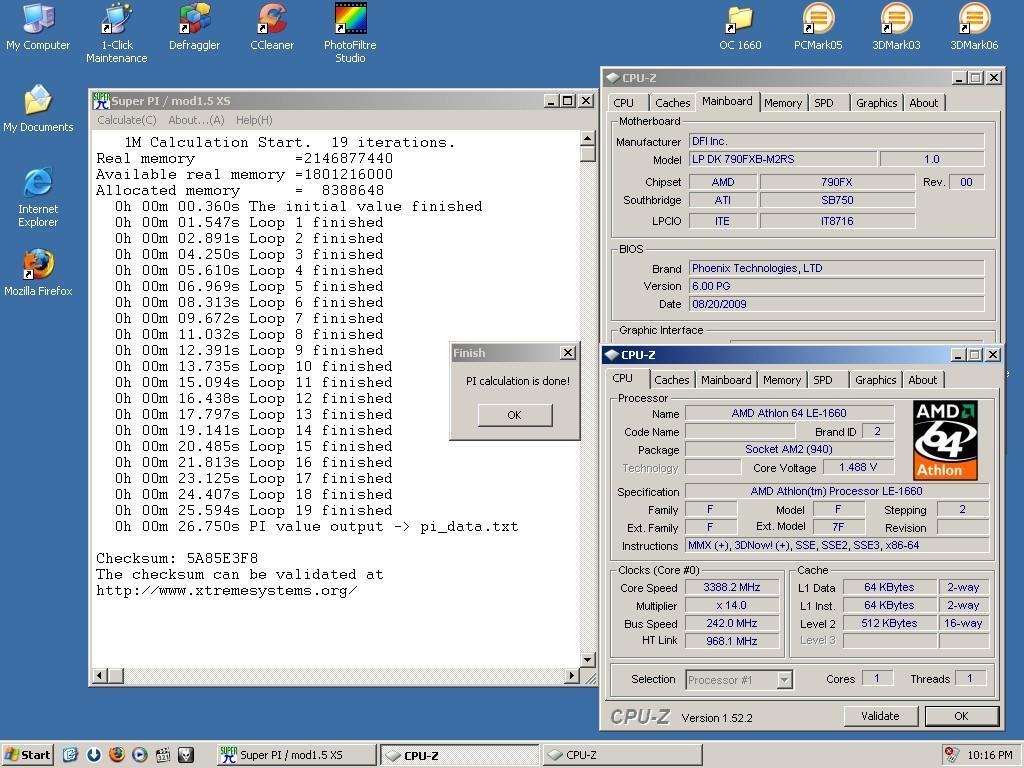This screenshot has height=768, width=1024.
Task: Open Calculate menu in Super PI
Action: [127, 120]
